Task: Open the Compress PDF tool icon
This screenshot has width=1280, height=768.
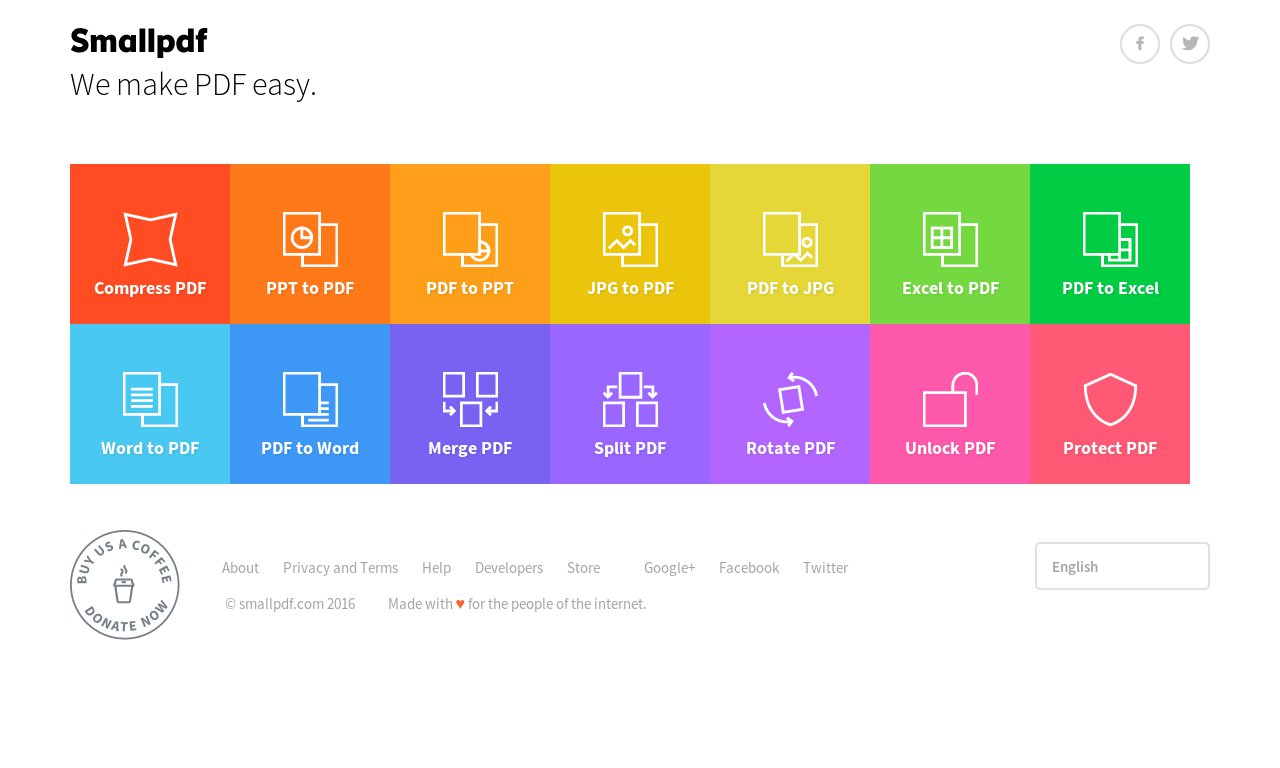Action: click(x=150, y=239)
